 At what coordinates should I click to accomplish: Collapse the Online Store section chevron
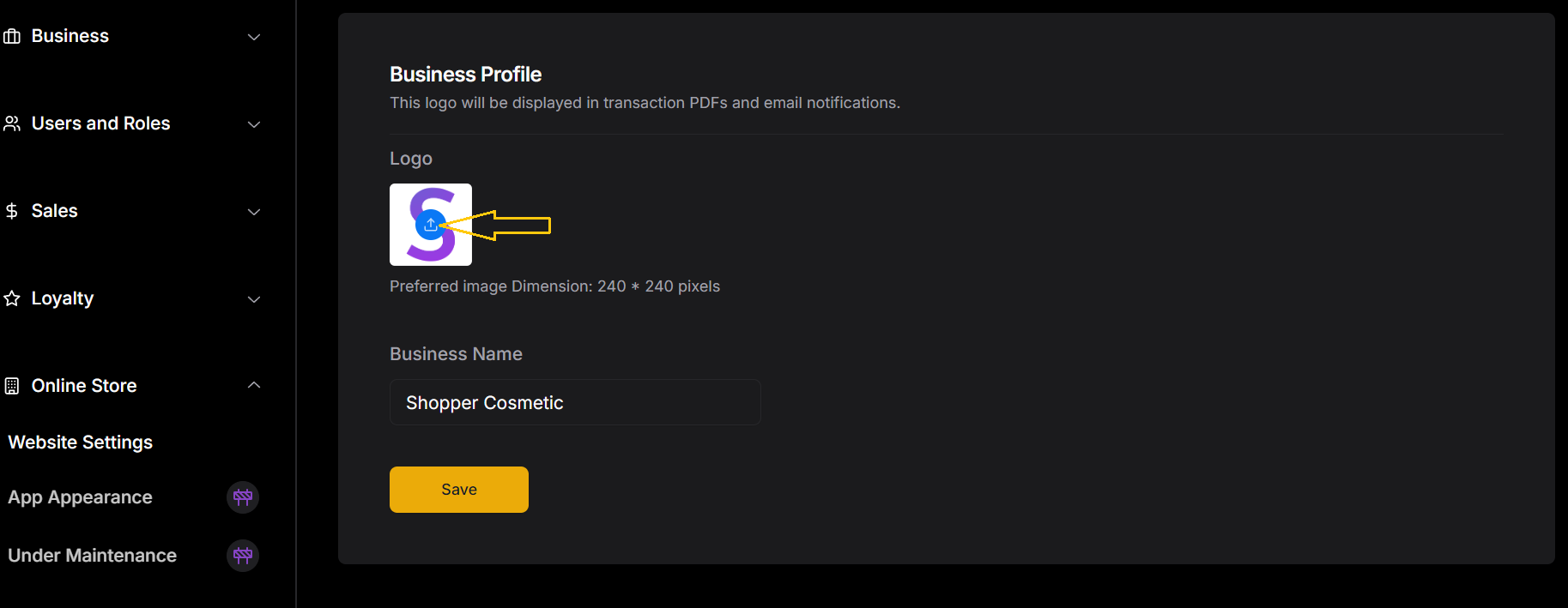254,385
